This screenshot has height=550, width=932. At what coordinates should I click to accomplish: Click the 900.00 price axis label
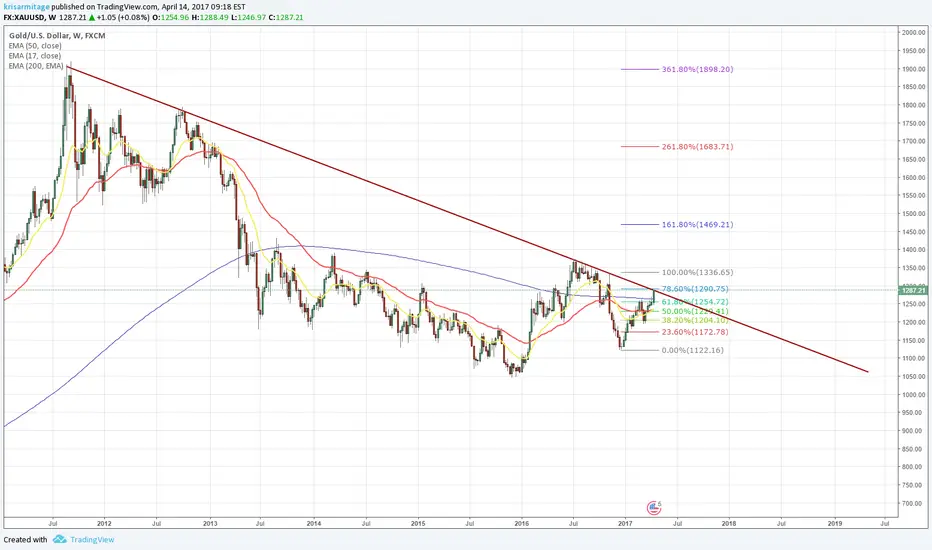point(914,431)
